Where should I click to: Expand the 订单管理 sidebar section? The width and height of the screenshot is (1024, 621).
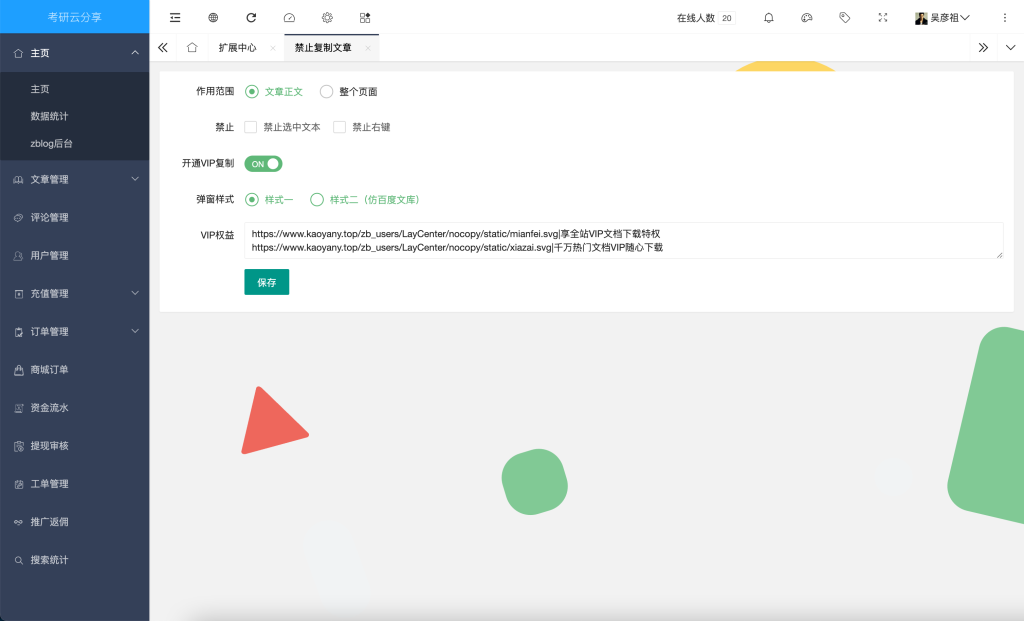(75, 331)
